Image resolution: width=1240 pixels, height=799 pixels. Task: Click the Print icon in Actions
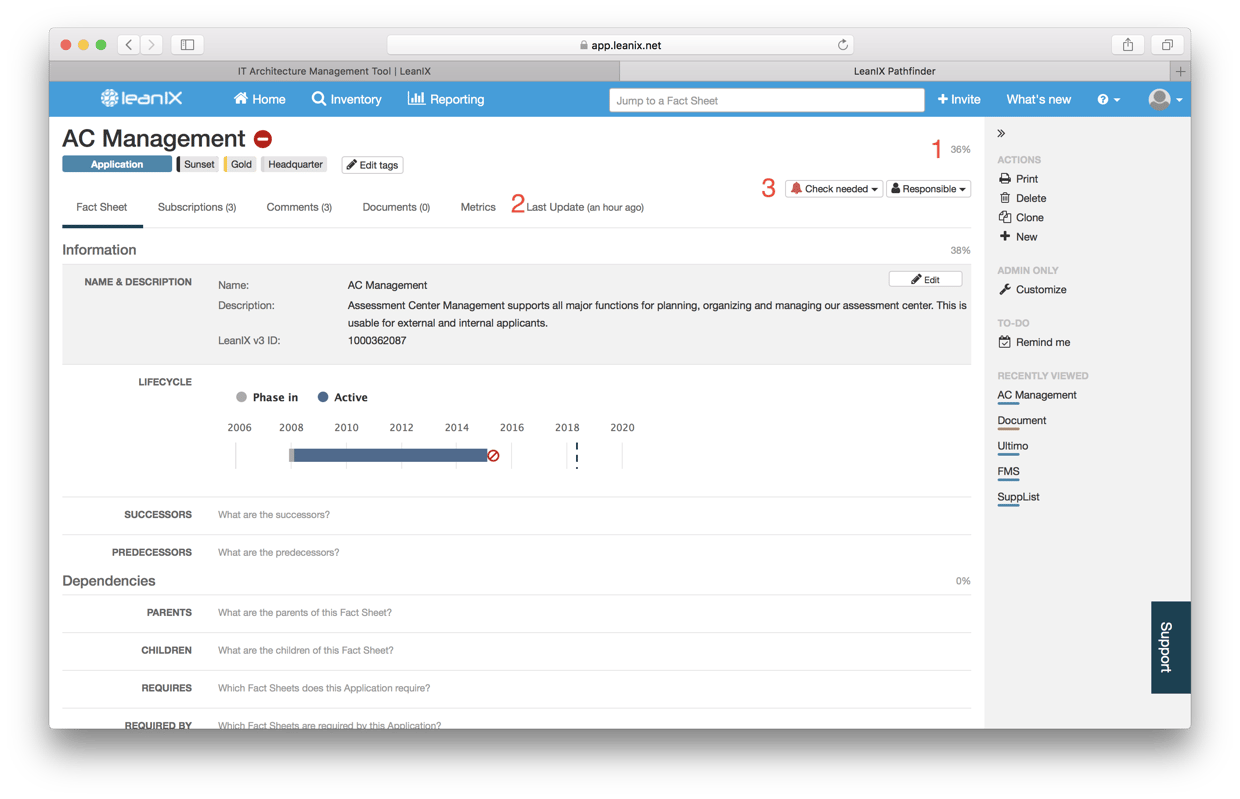tap(1005, 179)
